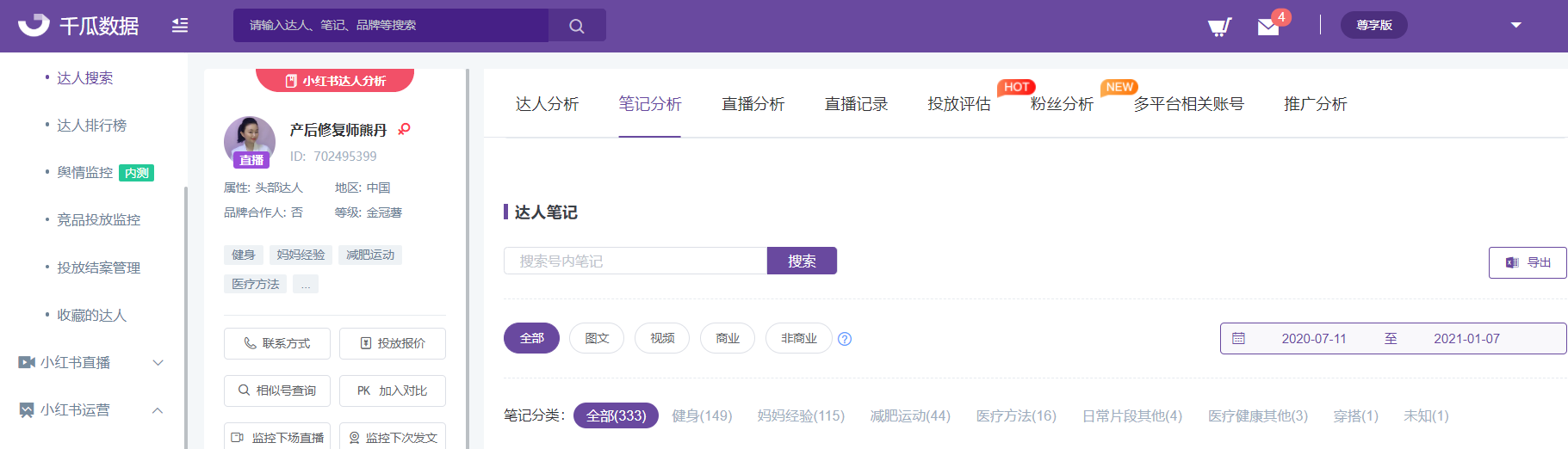This screenshot has width=1568, height=449.
Task: Click the 千瓜数据 logo
Action: 79,26
